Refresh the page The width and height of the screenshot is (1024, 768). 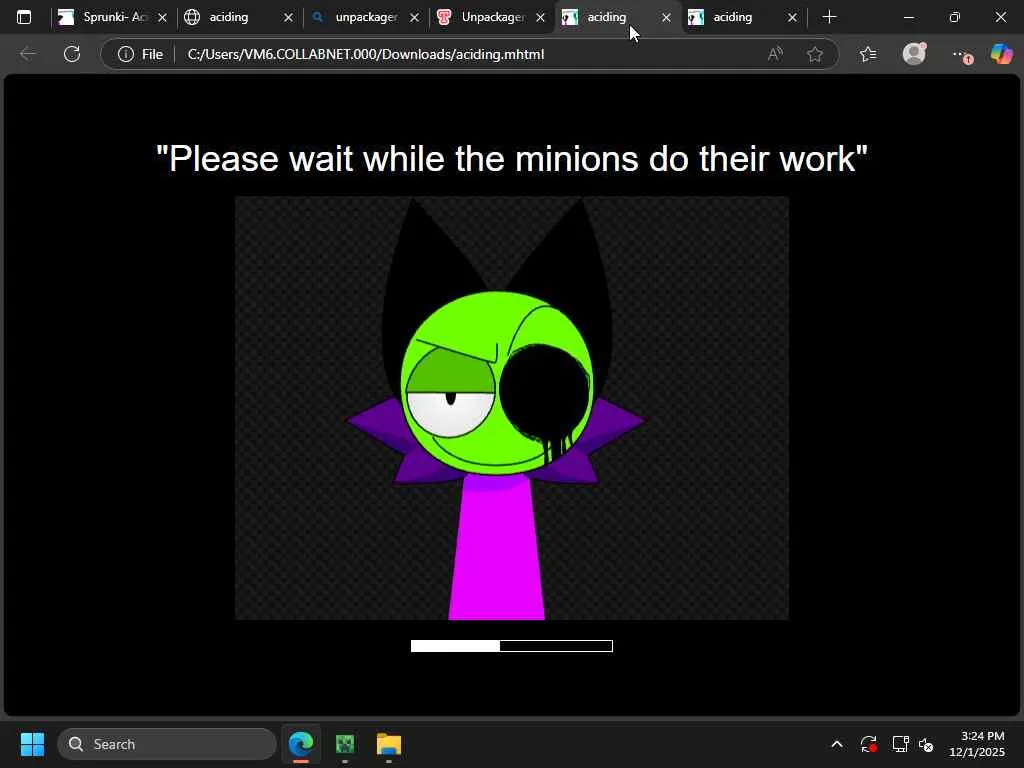(x=72, y=54)
